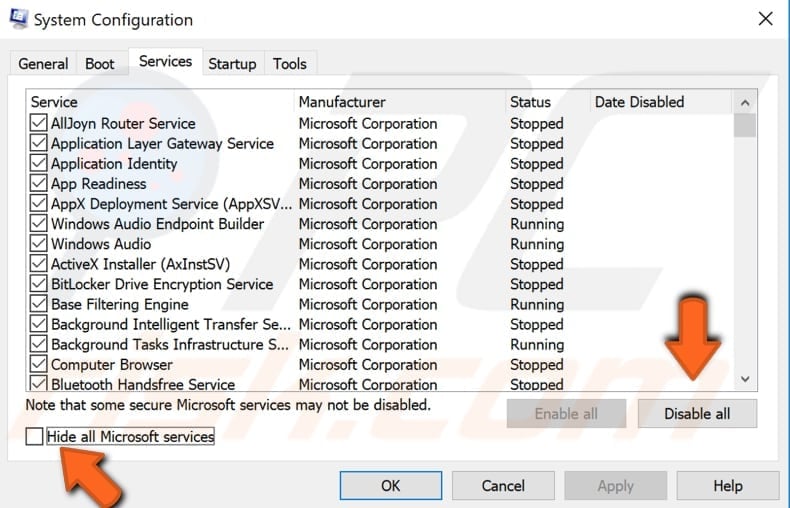Image resolution: width=790 pixels, height=508 pixels.
Task: Uncheck BitLocker Drive Encryption Service
Action: 39,284
